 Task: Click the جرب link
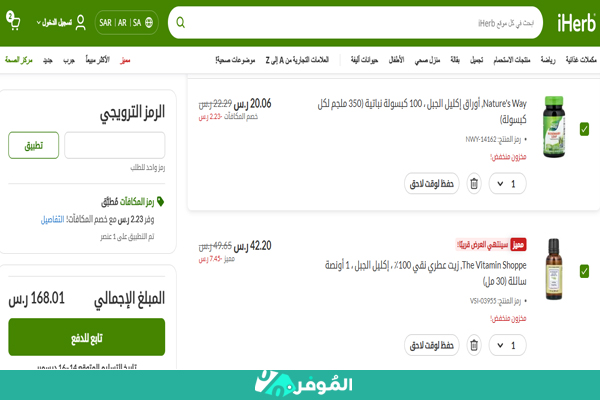click(69, 60)
